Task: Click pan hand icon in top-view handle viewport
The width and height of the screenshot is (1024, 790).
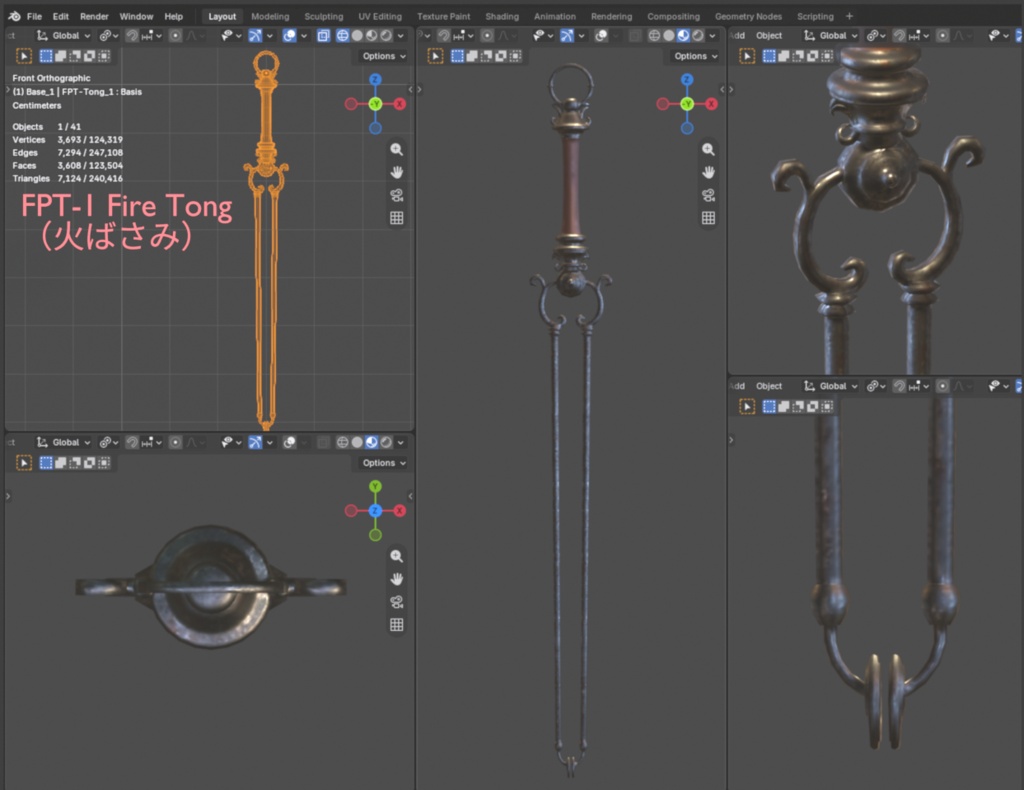Action: 396,579
